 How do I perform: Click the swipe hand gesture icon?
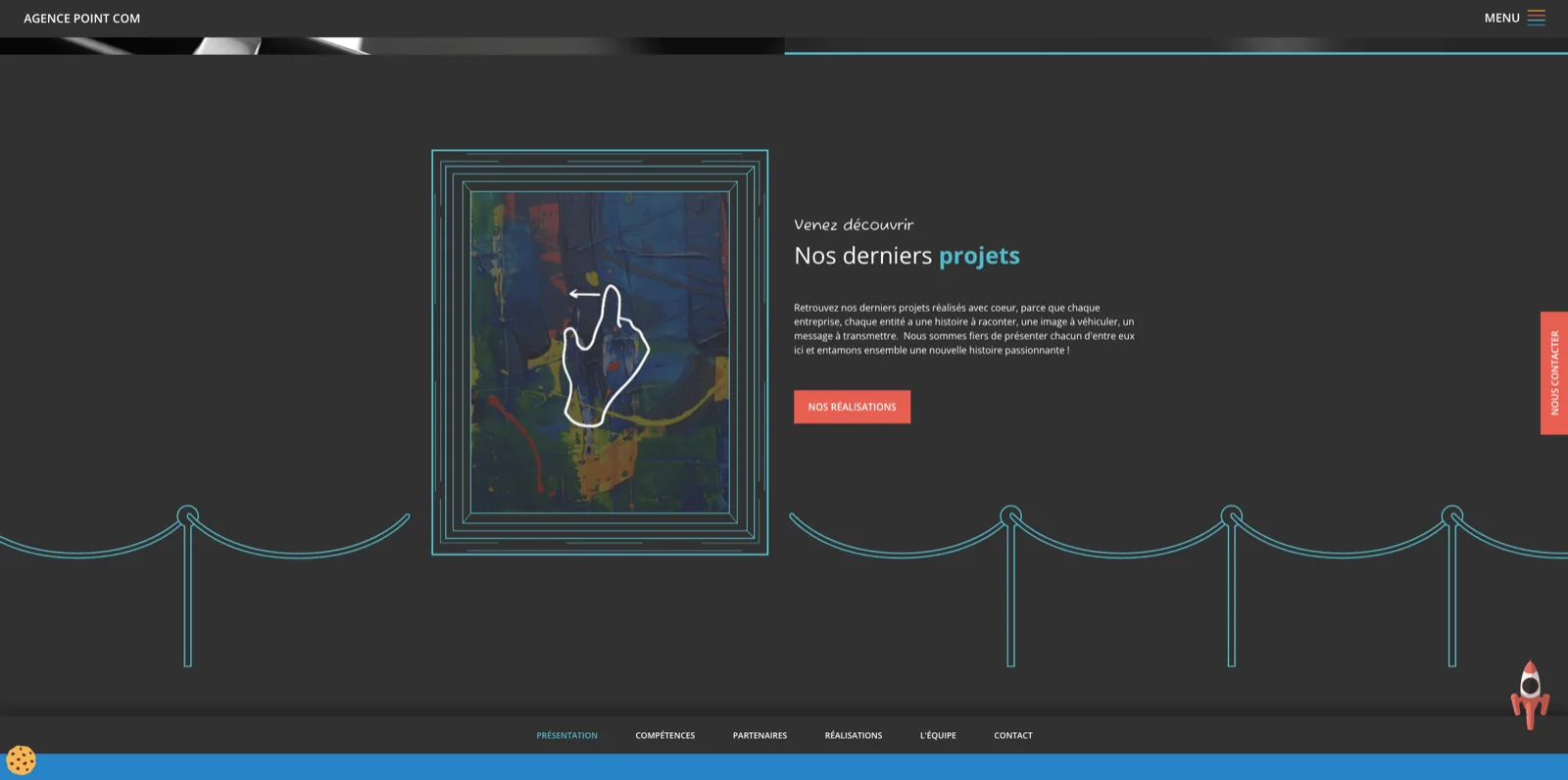tap(606, 356)
